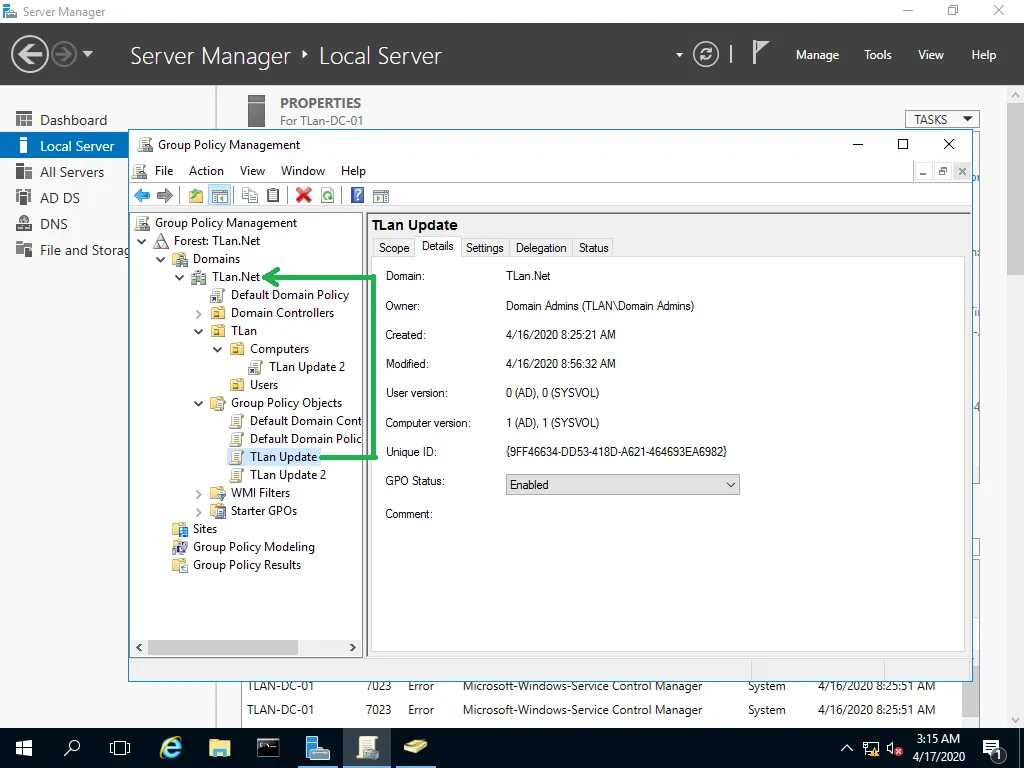
Task: Open the View menu in Group Policy Management
Action: pos(252,170)
